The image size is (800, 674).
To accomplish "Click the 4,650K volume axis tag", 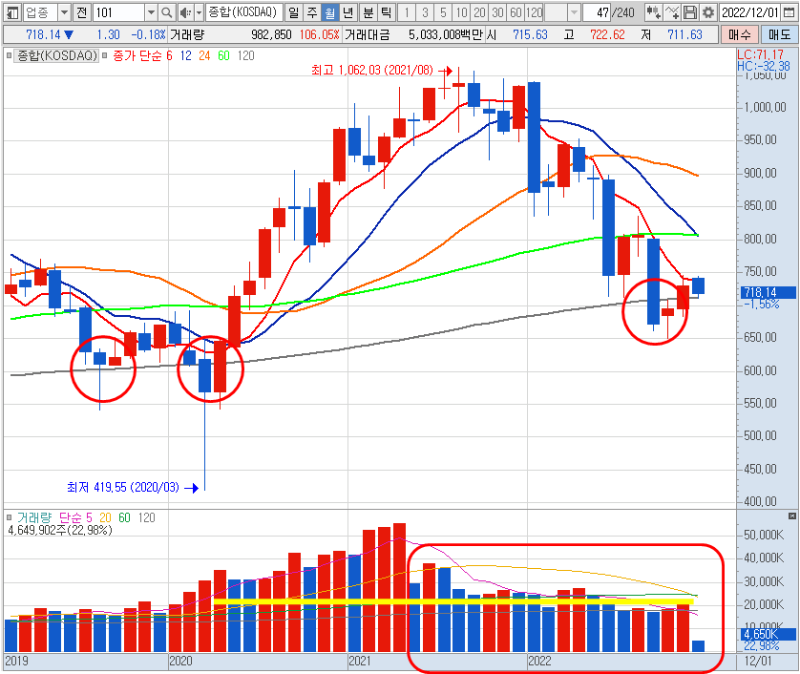I will (x=768, y=634).
